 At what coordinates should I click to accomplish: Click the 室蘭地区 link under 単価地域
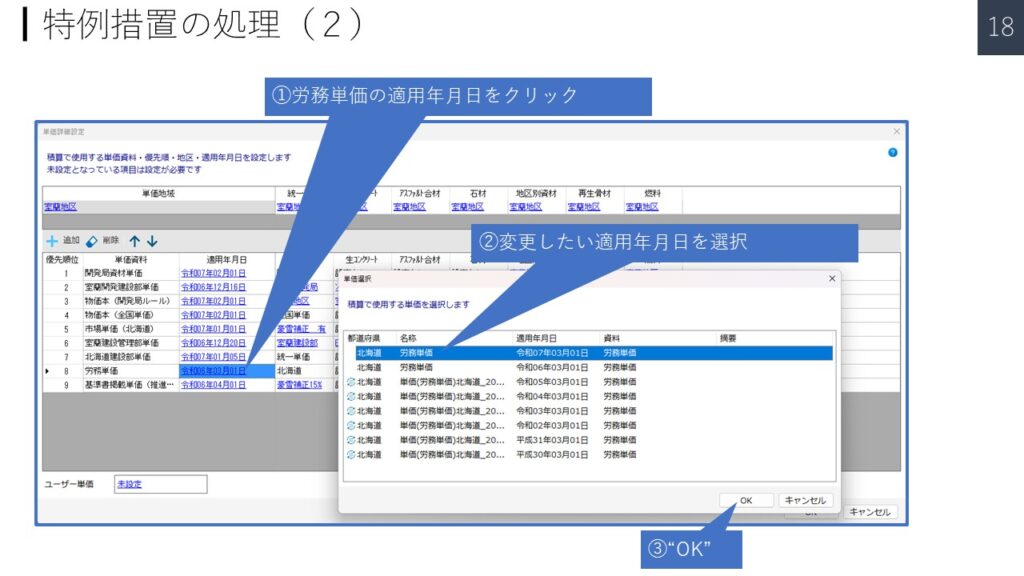(x=60, y=207)
